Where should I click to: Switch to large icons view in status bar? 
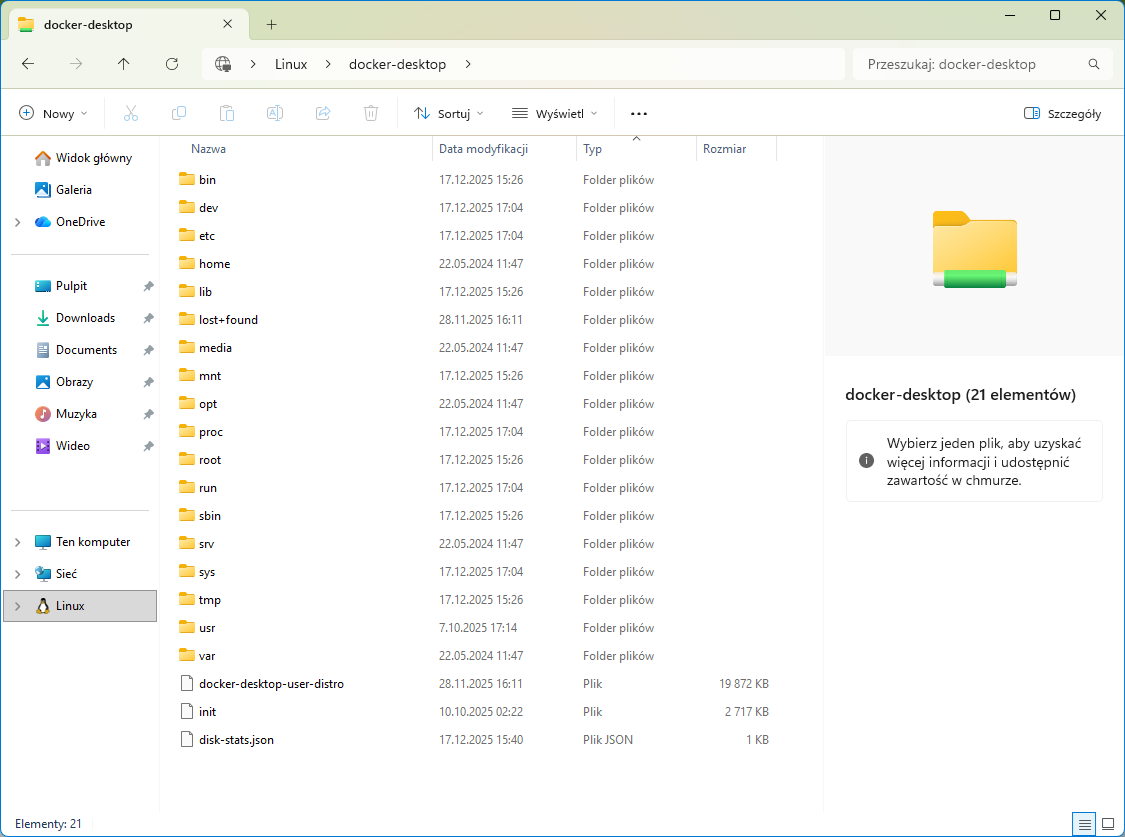coord(1107,824)
